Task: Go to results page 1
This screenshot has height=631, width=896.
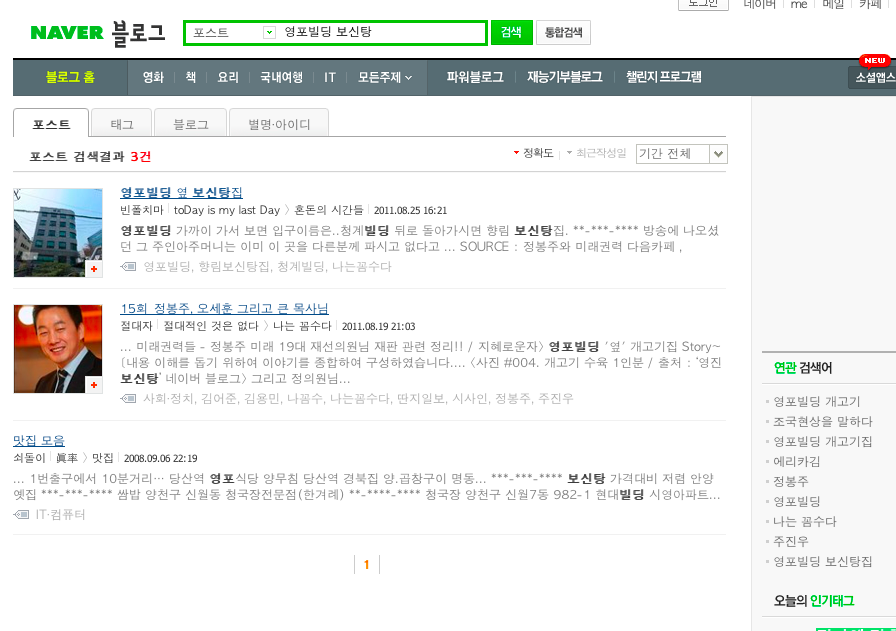Action: click(x=367, y=565)
